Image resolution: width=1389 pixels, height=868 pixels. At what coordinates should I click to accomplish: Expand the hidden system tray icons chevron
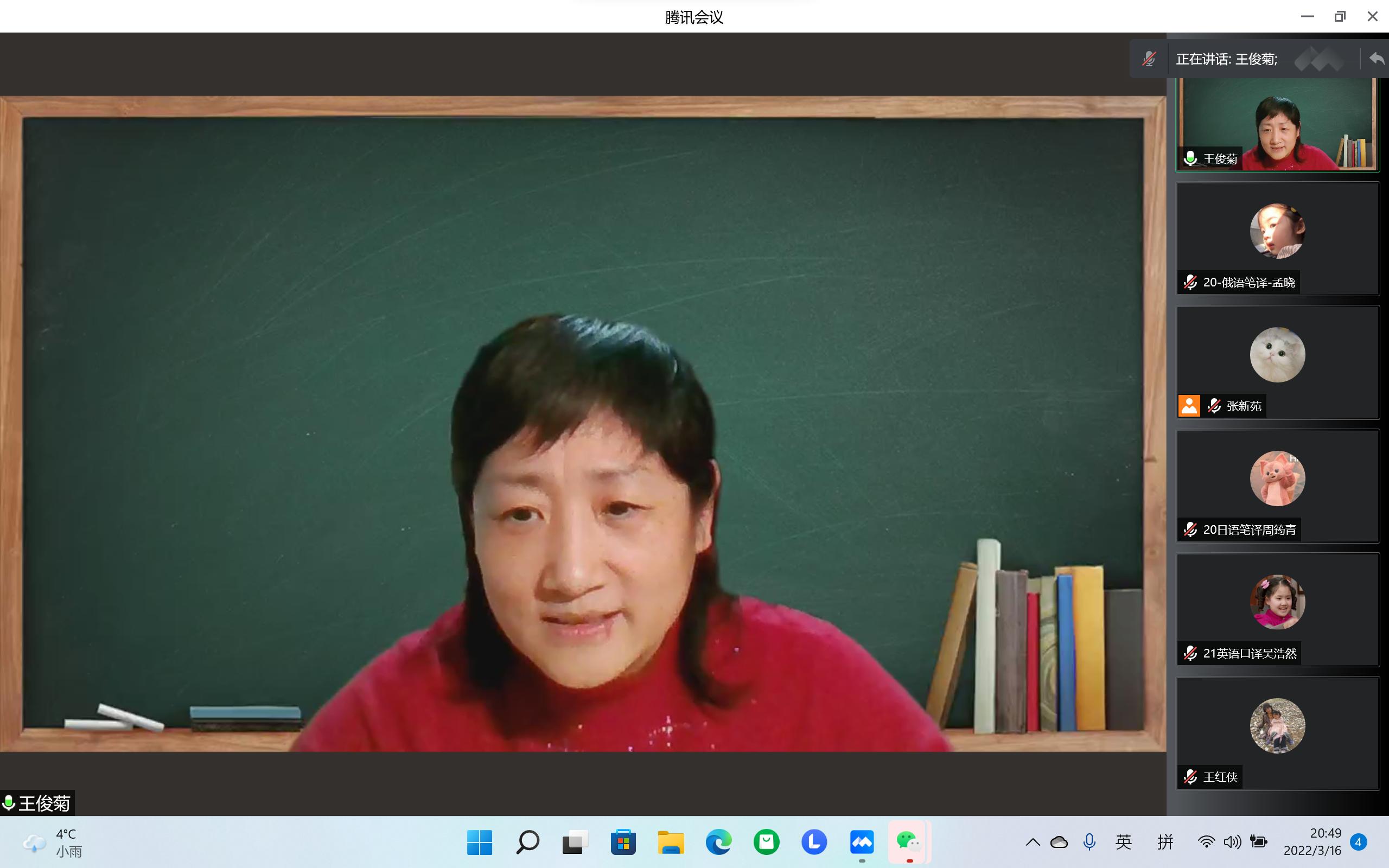tap(1033, 842)
